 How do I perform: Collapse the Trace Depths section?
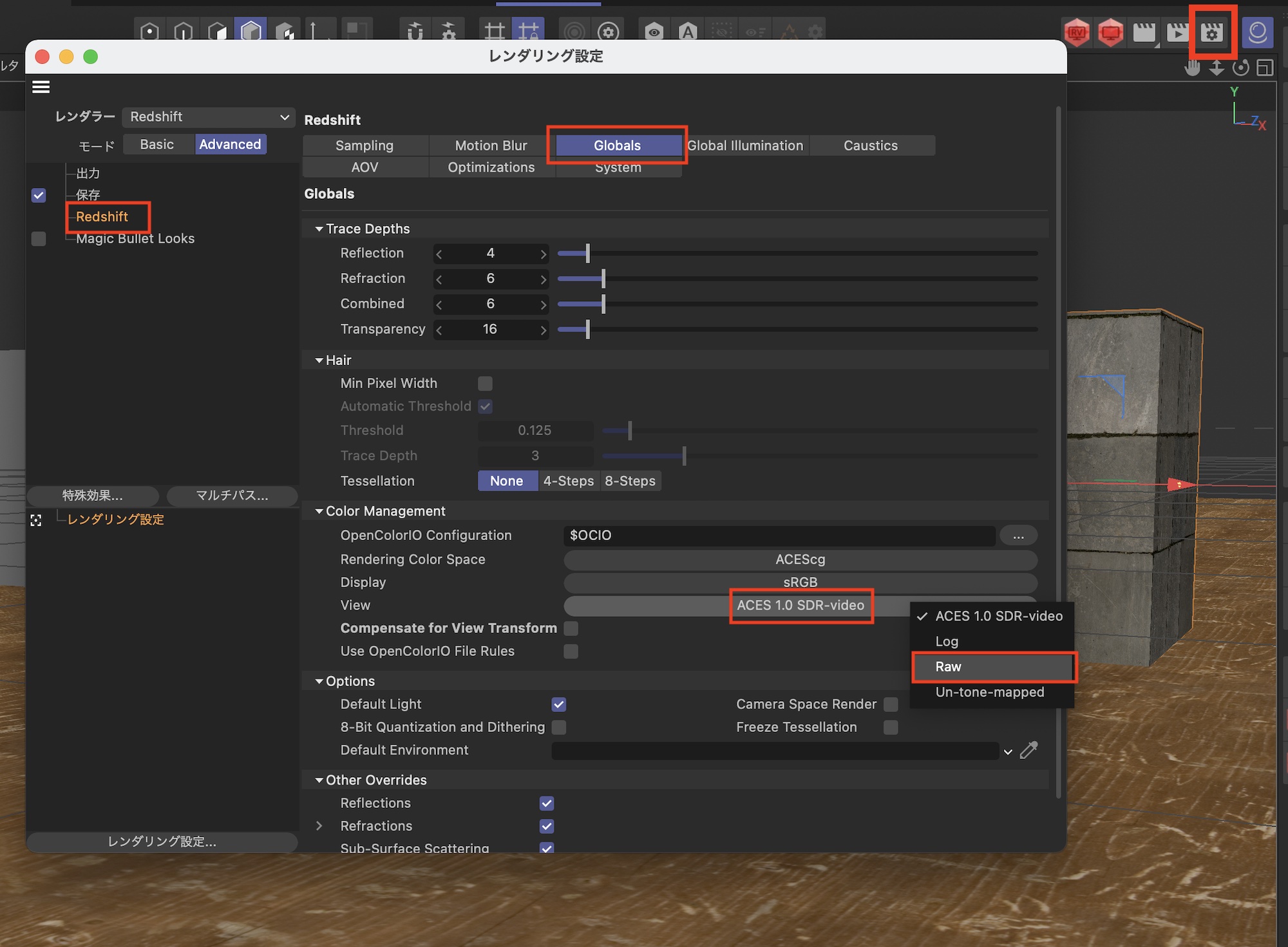point(319,229)
